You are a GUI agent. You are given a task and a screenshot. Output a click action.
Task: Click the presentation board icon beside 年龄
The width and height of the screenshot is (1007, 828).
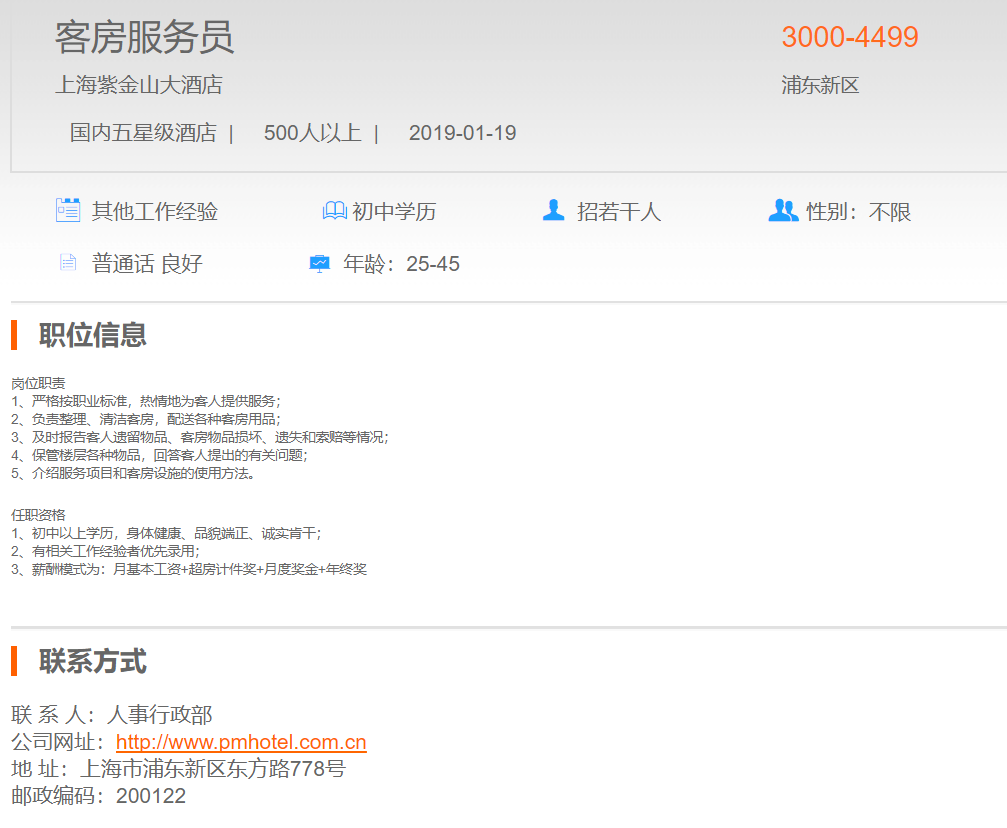coord(319,263)
